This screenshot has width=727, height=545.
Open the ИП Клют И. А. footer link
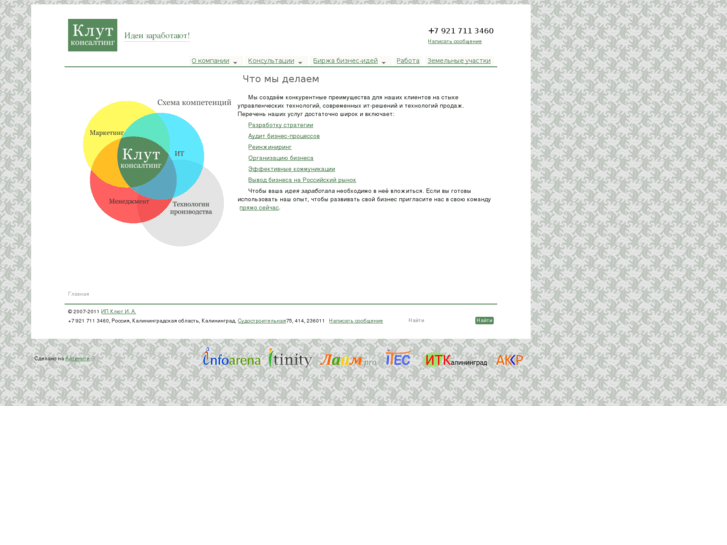coord(118,312)
